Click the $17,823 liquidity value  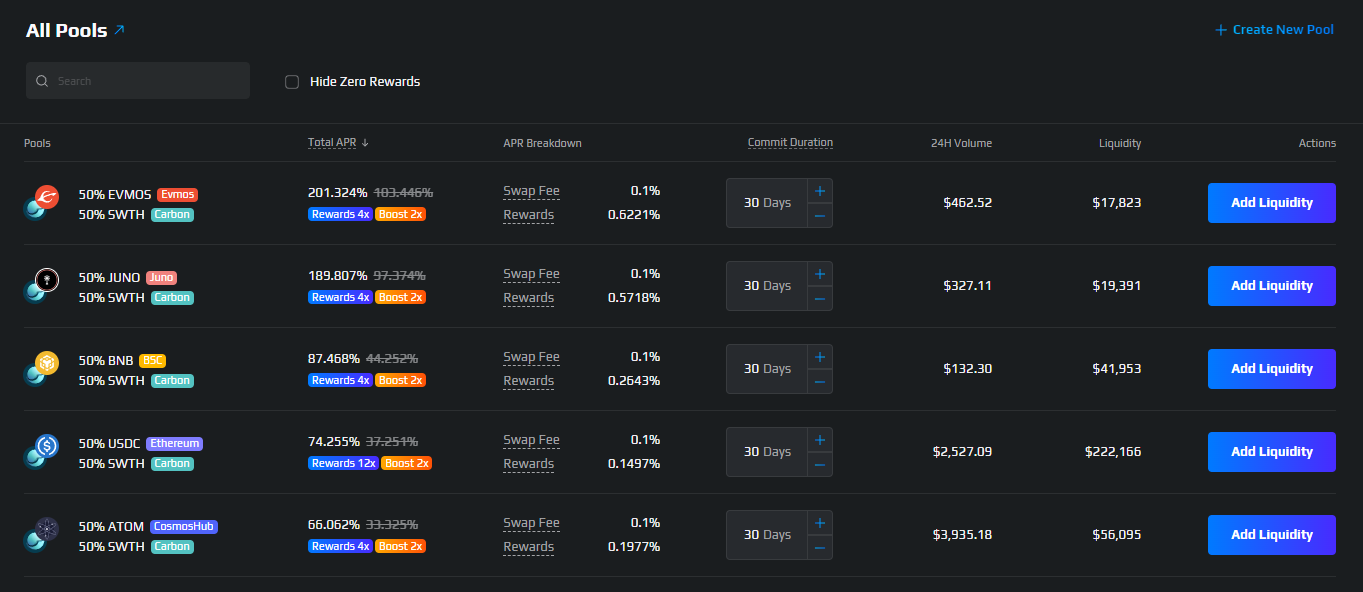coord(1117,203)
